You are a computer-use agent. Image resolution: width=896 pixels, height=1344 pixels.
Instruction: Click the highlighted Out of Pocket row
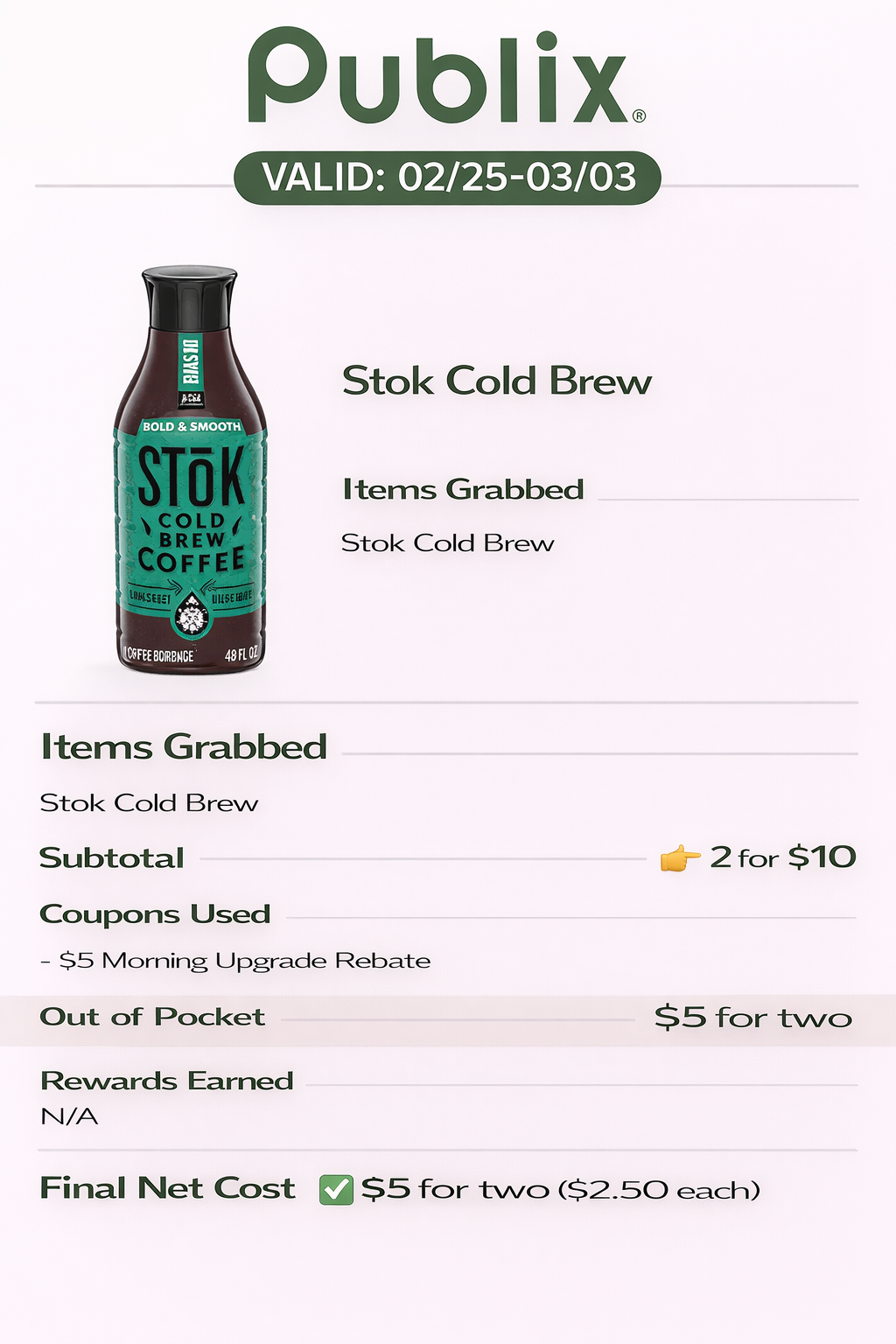tap(448, 1020)
